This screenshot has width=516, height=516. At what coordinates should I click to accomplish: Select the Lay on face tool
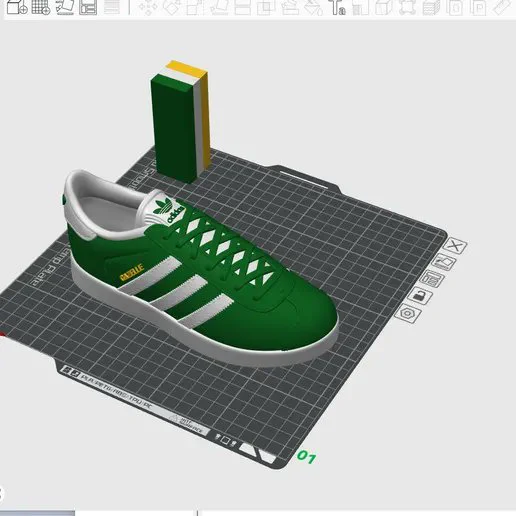click(x=219, y=8)
